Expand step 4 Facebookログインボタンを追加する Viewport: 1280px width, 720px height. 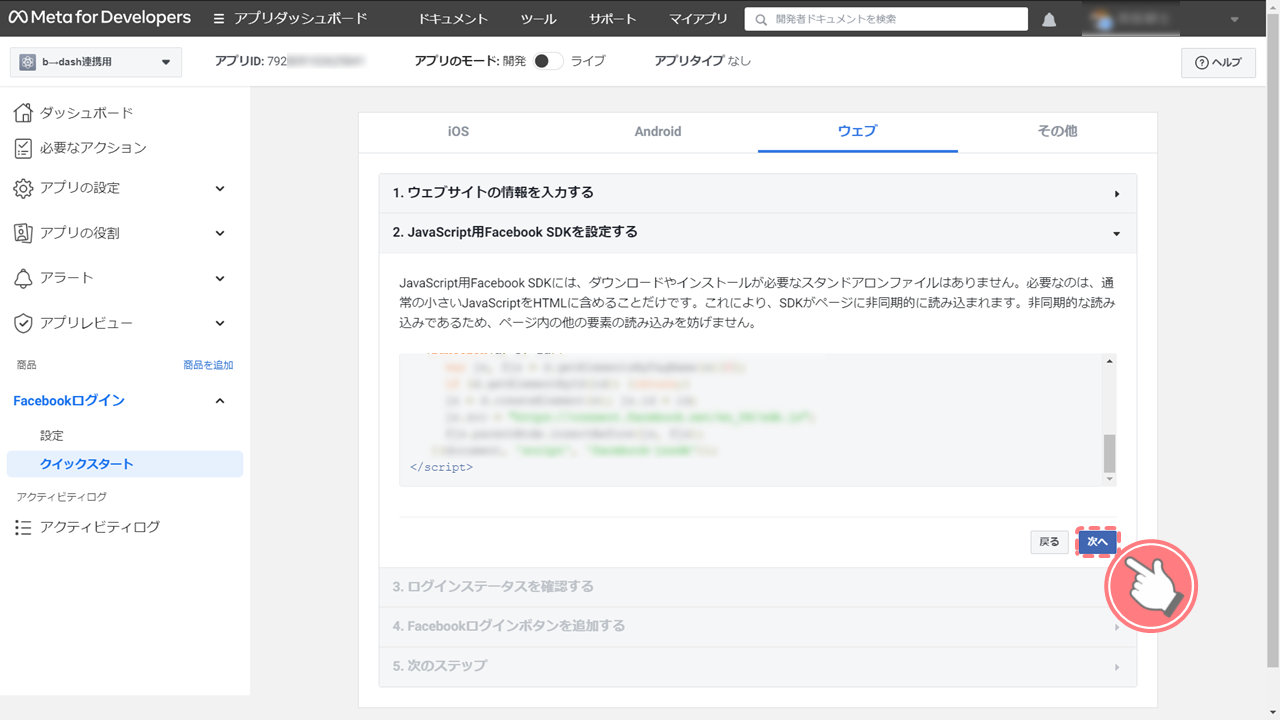coord(757,626)
